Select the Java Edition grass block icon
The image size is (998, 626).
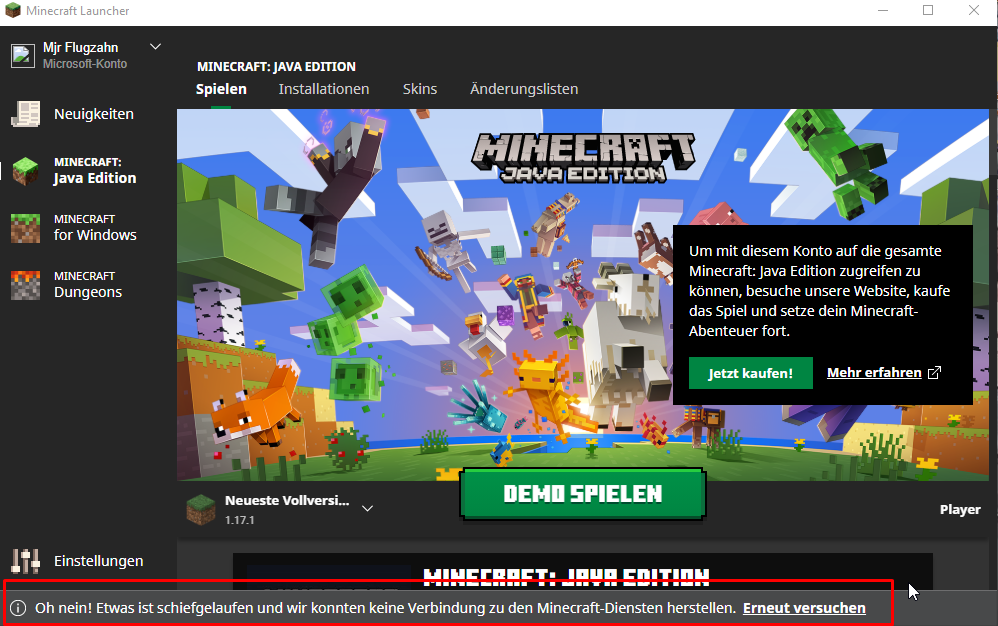tap(25, 171)
